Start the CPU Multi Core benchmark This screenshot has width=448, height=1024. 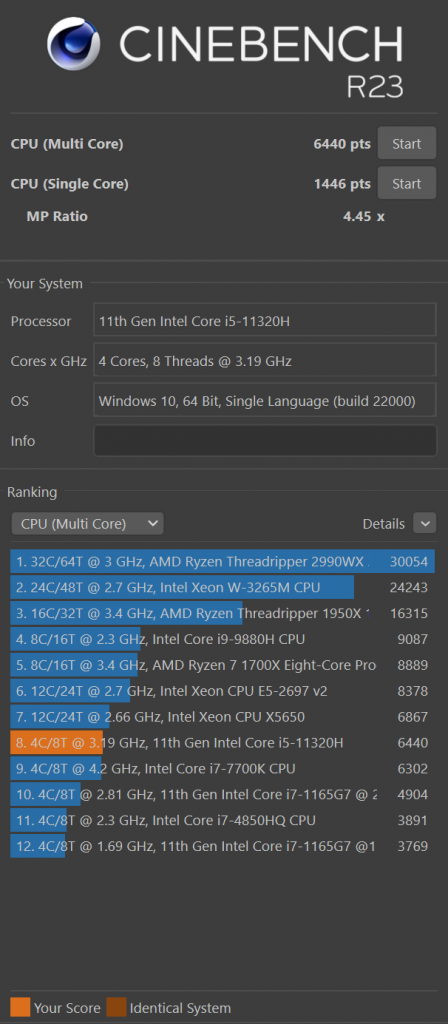[406, 144]
